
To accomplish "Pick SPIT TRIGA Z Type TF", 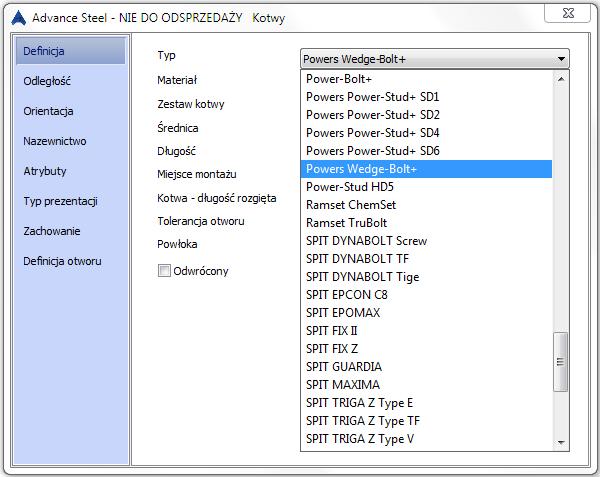I will pyautogui.click(x=426, y=421).
